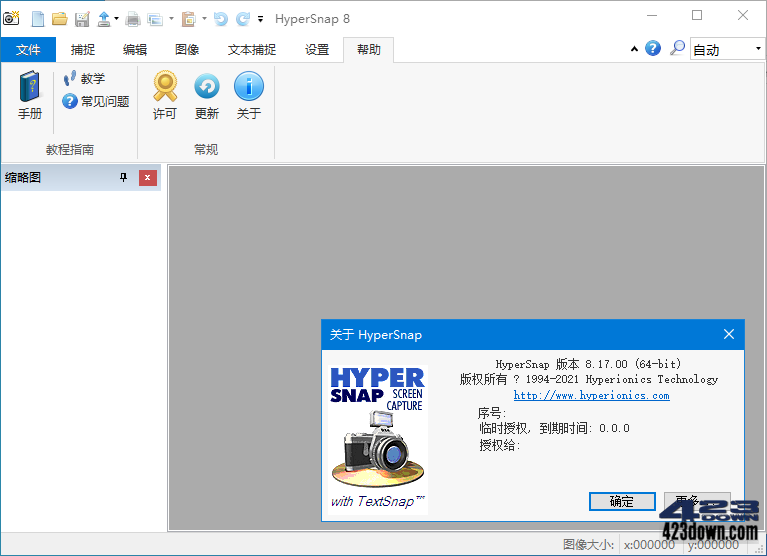Open a file with folder icon
This screenshot has height=556, width=767.
pyautogui.click(x=60, y=19)
